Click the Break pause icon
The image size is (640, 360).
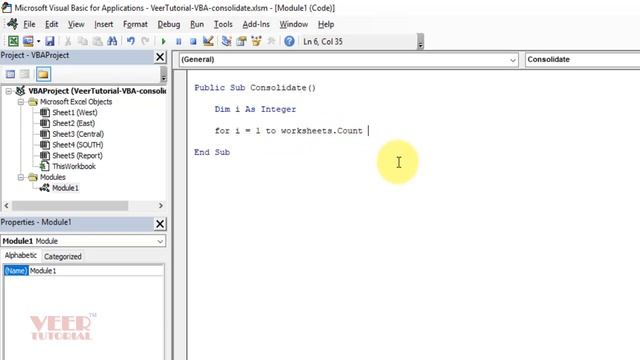[x=178, y=41]
